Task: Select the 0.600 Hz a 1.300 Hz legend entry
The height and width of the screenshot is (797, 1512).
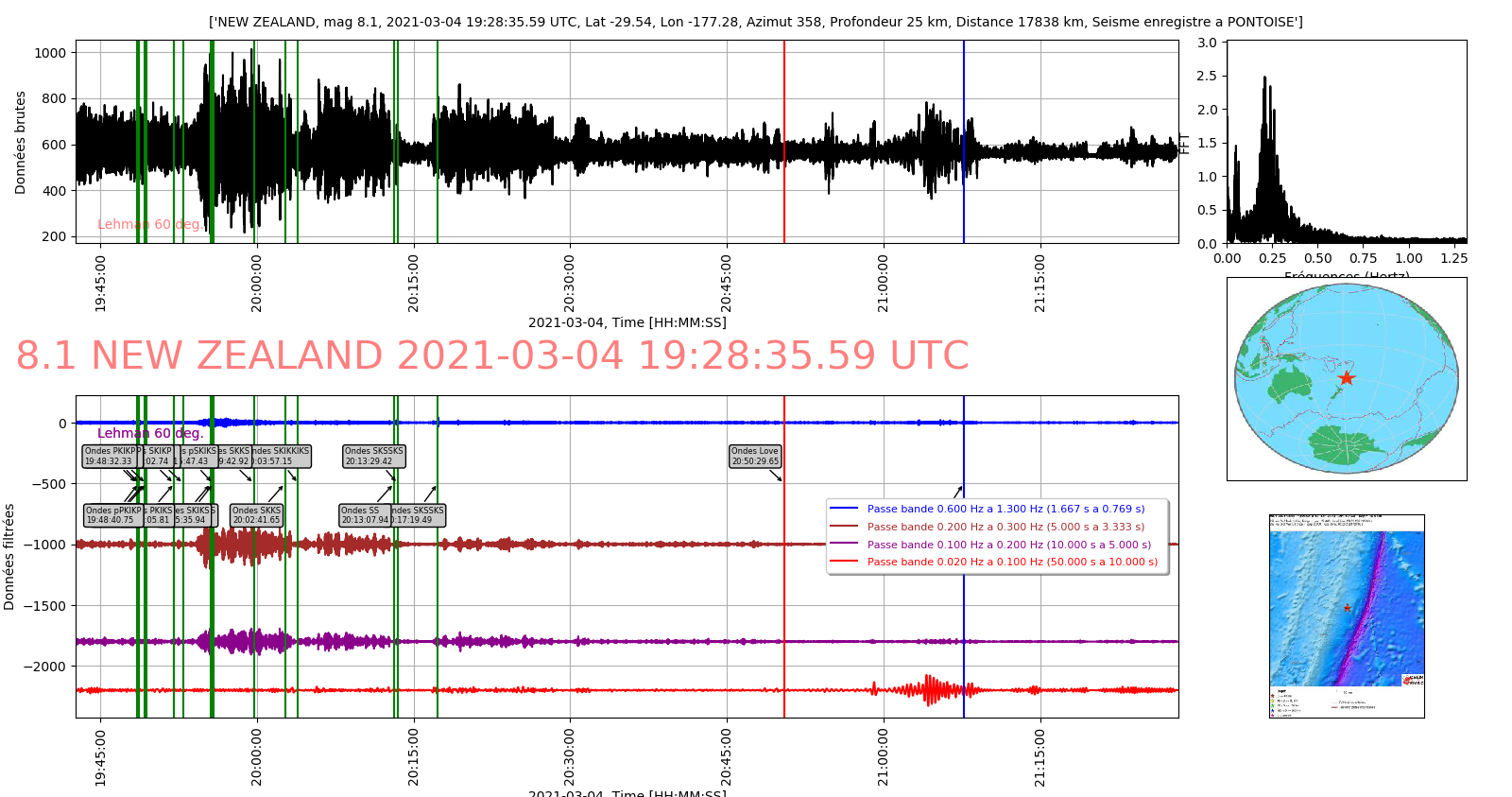Action: click(1005, 509)
